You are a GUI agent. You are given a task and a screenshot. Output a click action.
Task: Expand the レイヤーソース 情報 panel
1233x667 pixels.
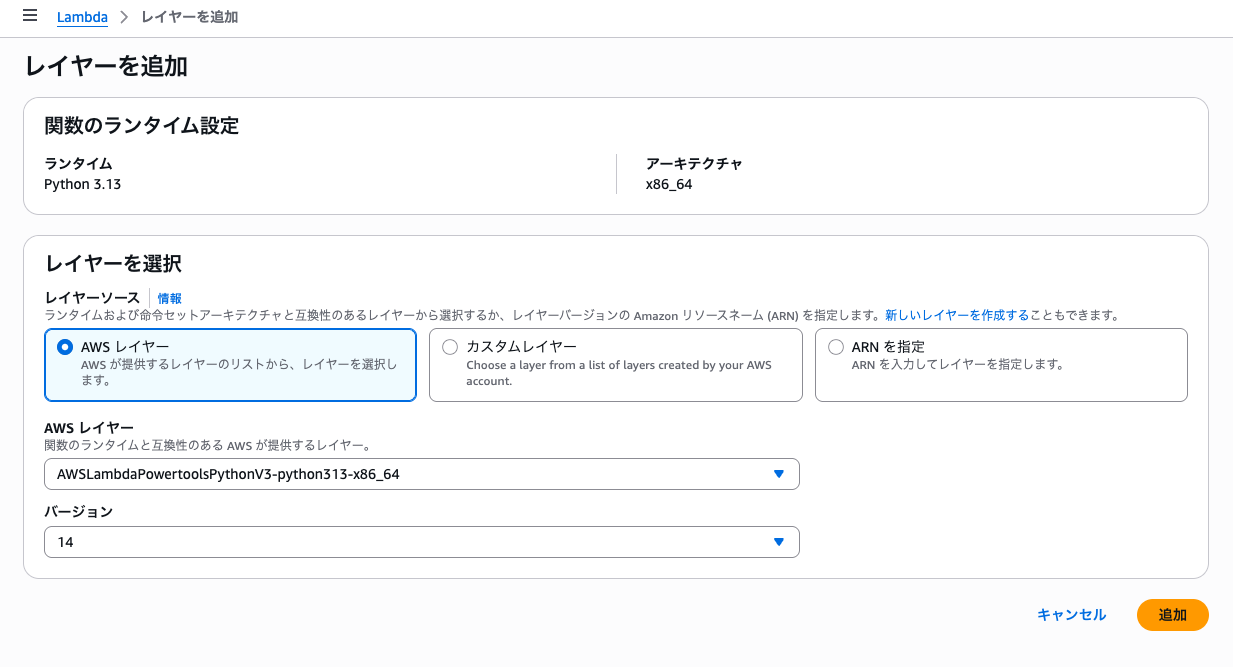[169, 297]
